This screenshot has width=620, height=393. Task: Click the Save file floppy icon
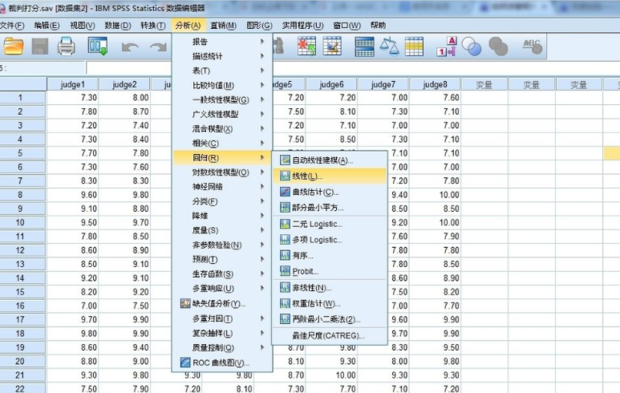pos(40,47)
